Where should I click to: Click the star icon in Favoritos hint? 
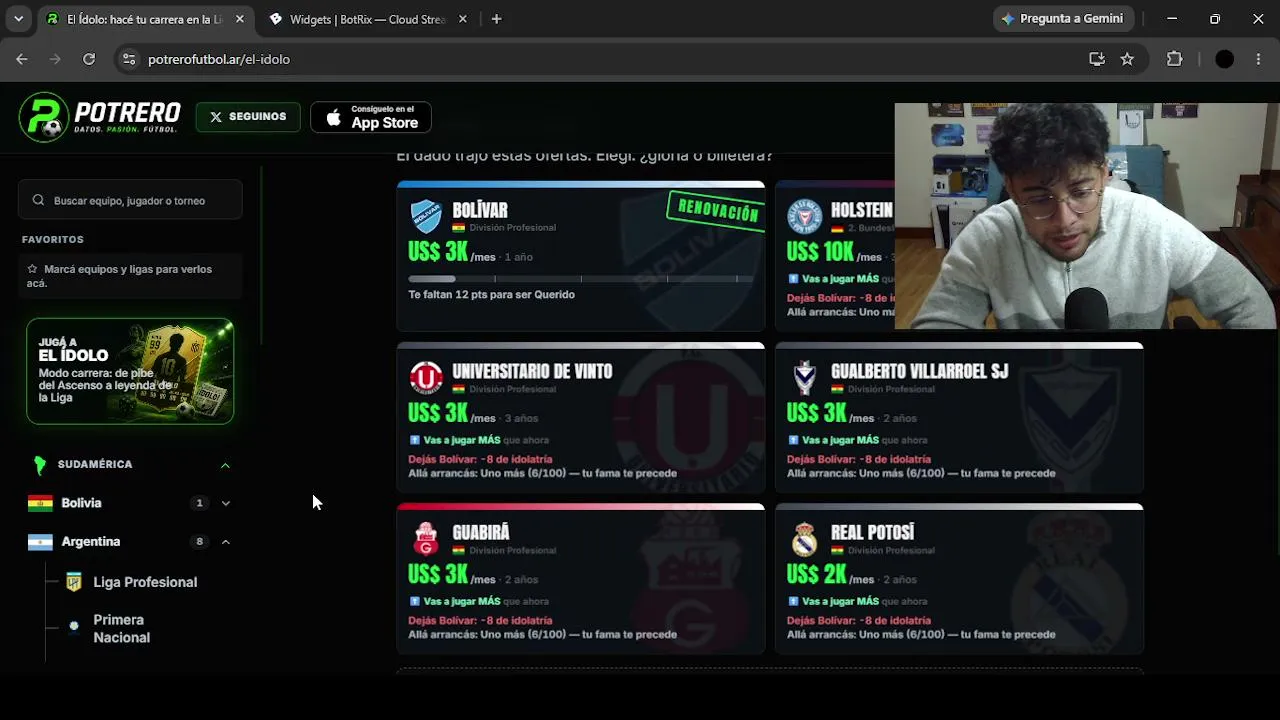[32, 269]
